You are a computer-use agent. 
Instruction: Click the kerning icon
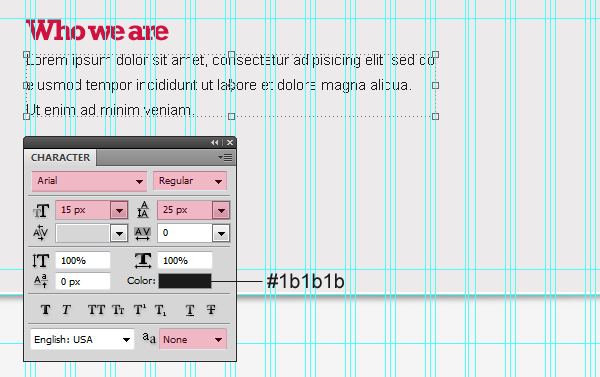(x=41, y=233)
